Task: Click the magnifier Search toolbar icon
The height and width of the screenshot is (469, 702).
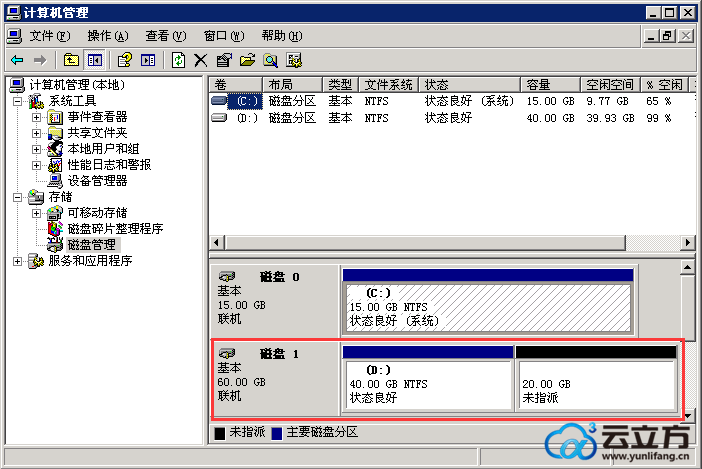Action: click(x=270, y=60)
